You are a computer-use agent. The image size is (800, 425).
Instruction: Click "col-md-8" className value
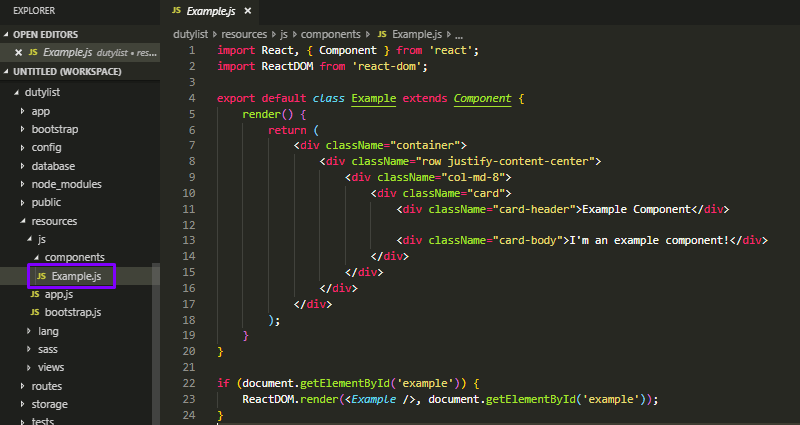pos(473,178)
